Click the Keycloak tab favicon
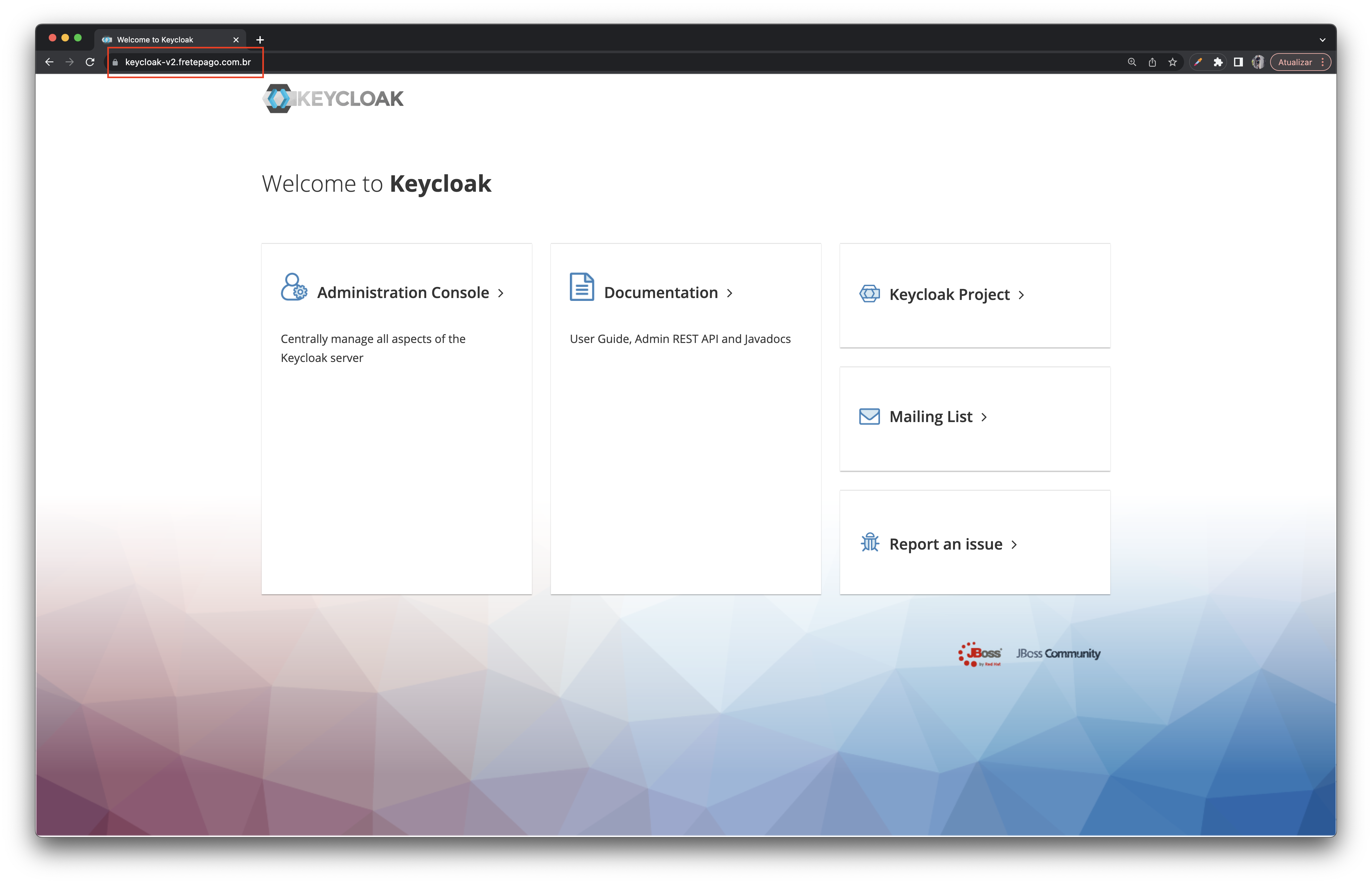Image resolution: width=1372 pixels, height=884 pixels. tap(107, 40)
